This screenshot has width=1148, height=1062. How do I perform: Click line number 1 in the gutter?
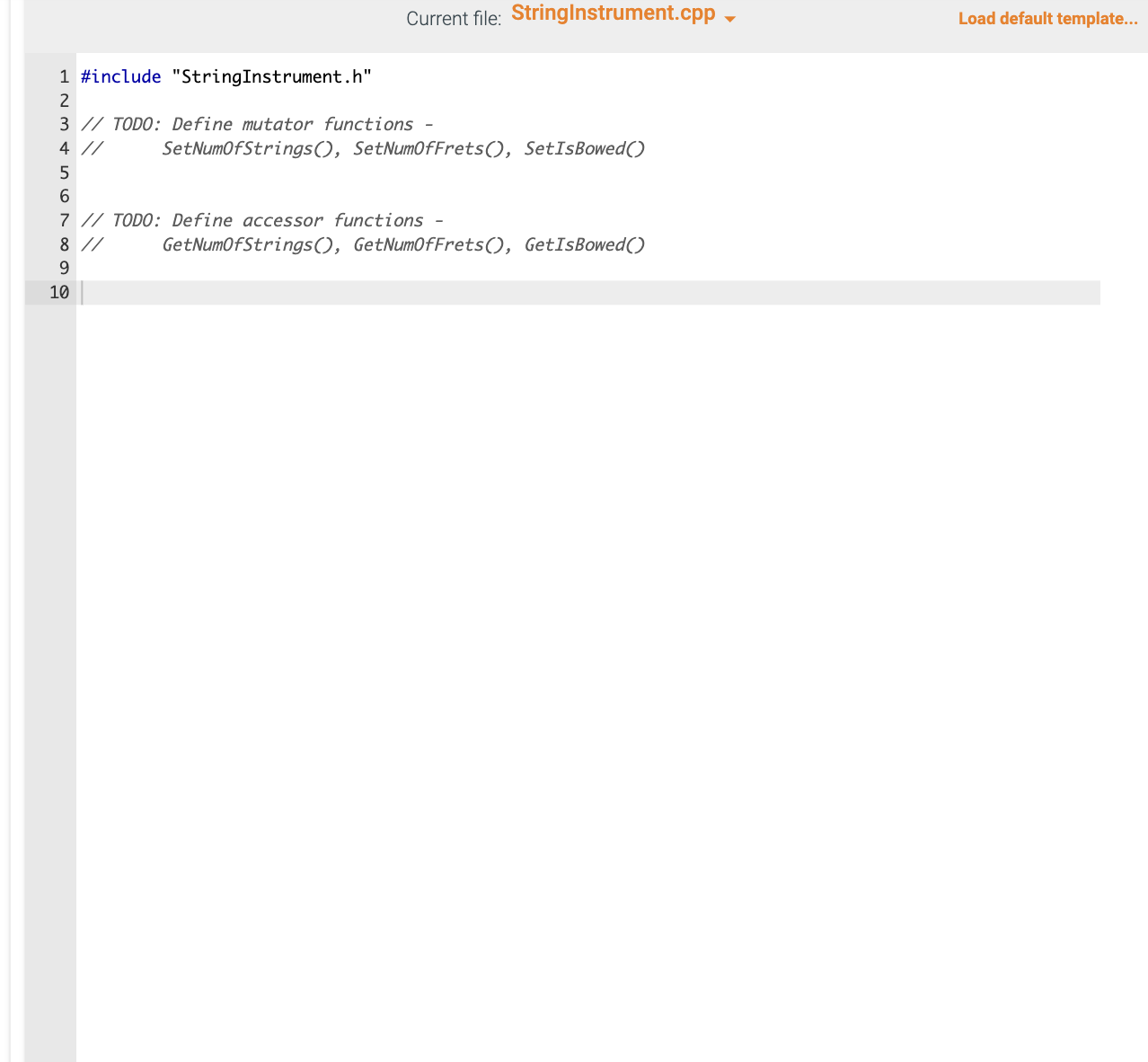(x=63, y=76)
